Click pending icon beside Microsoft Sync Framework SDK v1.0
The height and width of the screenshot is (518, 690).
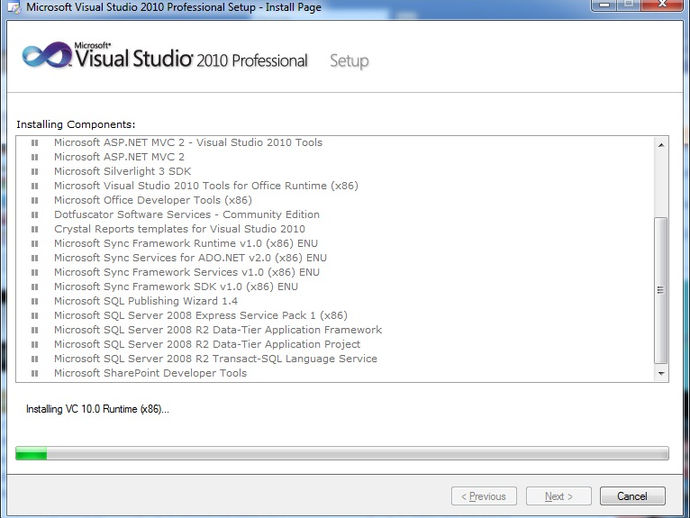pyautogui.click(x=35, y=287)
